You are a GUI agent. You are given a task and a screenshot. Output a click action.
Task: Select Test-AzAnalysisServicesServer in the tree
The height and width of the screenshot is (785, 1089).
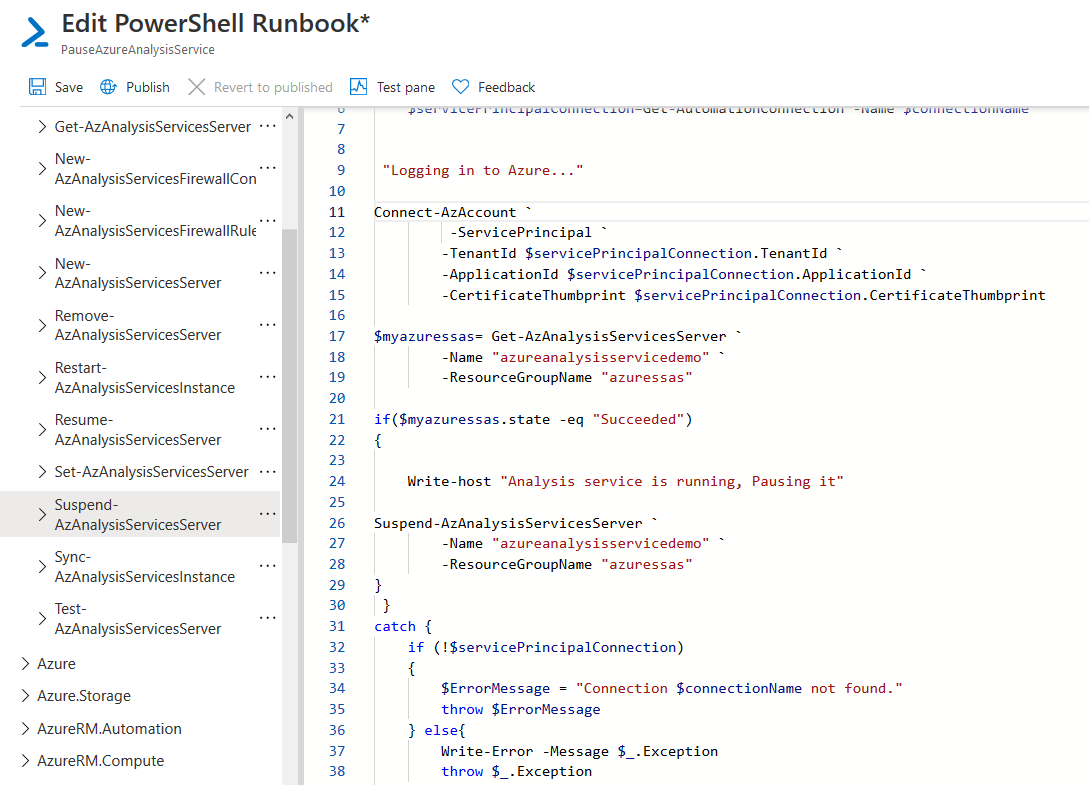pyautogui.click(x=138, y=619)
